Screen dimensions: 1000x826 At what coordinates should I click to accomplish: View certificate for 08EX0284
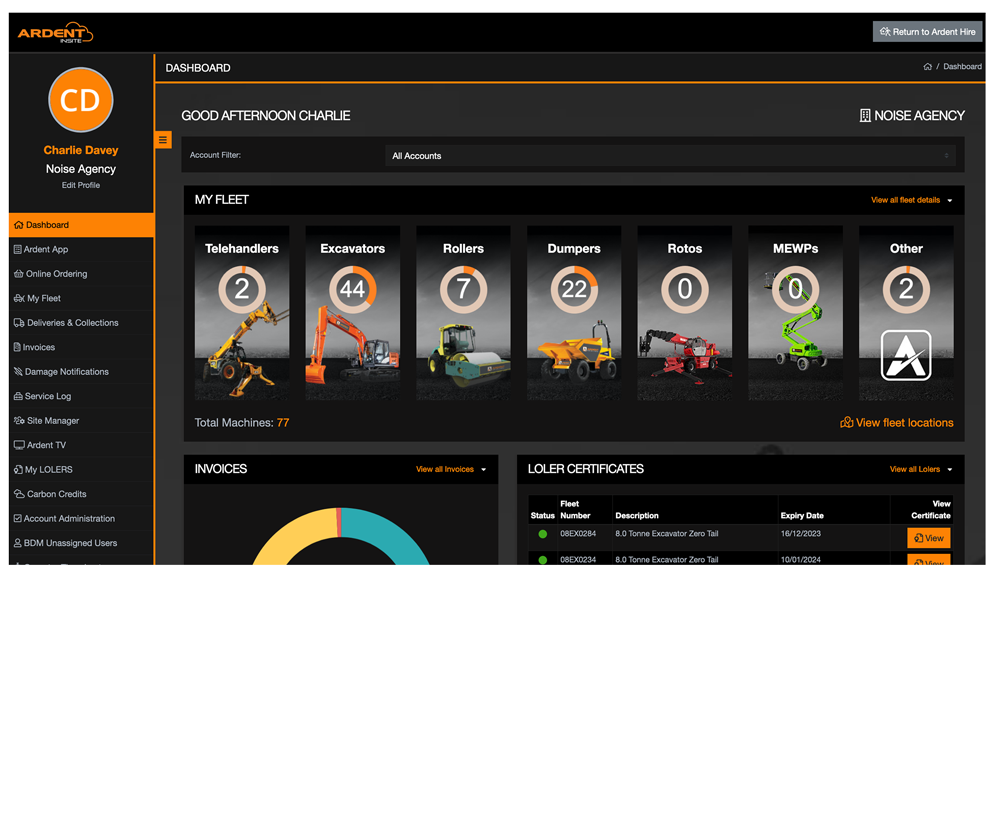click(x=929, y=538)
